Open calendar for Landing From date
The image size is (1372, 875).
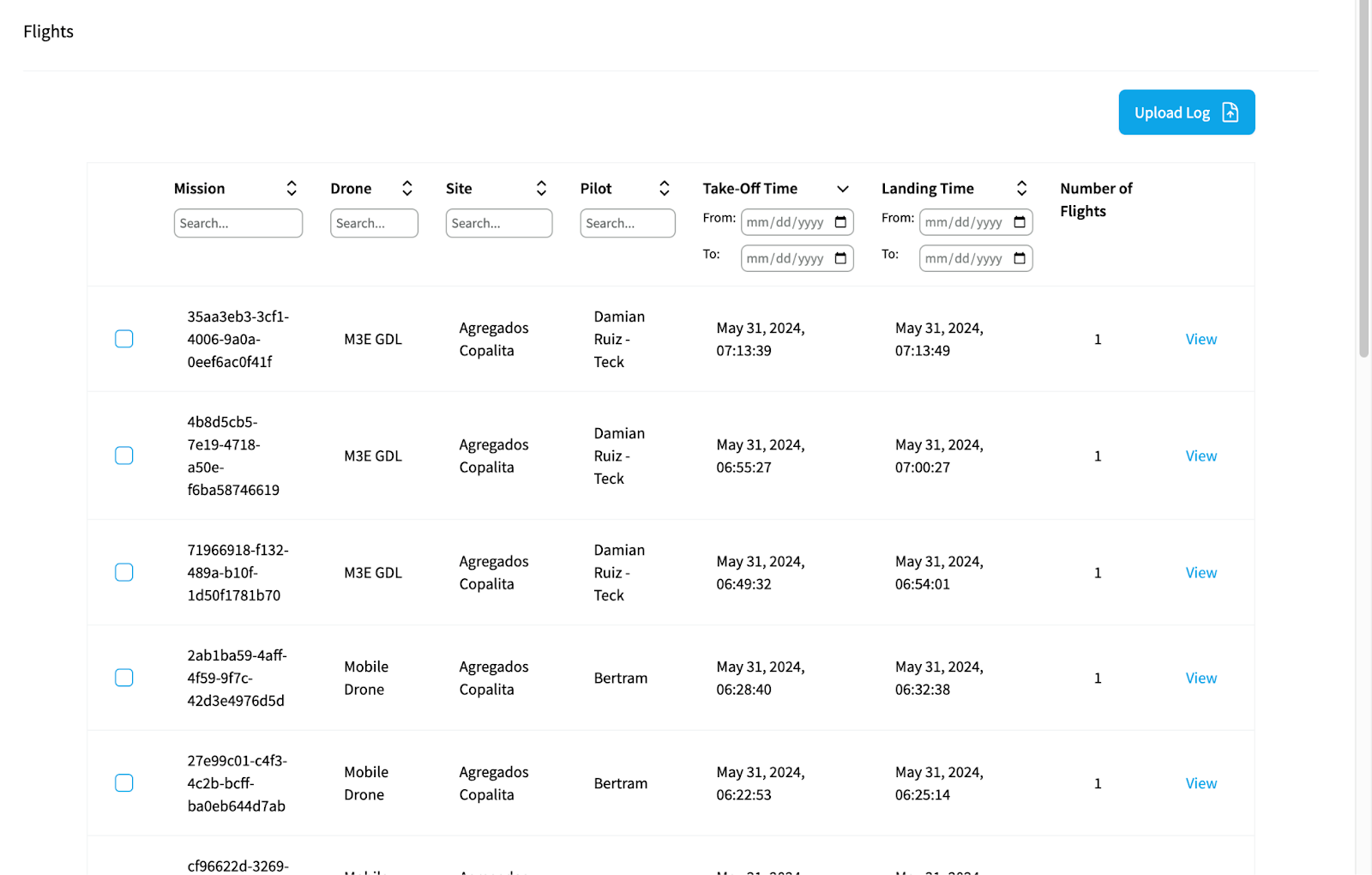click(1020, 222)
